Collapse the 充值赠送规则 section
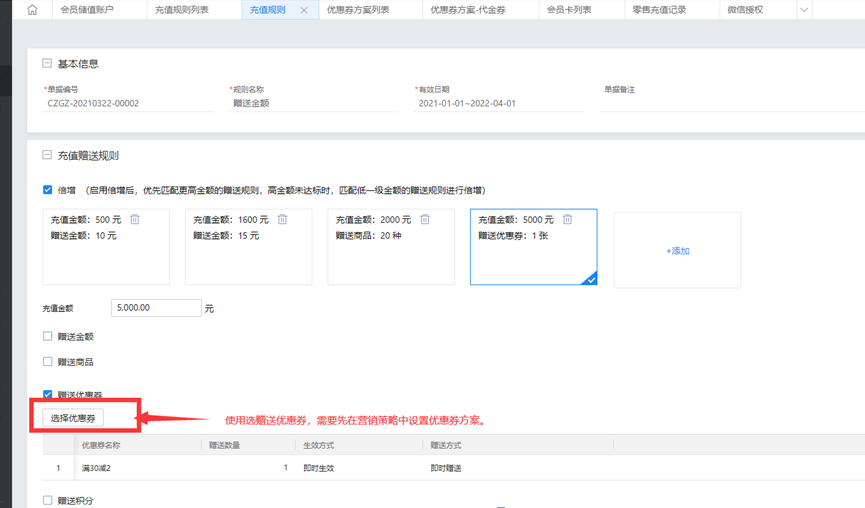865x508 pixels. point(47,156)
